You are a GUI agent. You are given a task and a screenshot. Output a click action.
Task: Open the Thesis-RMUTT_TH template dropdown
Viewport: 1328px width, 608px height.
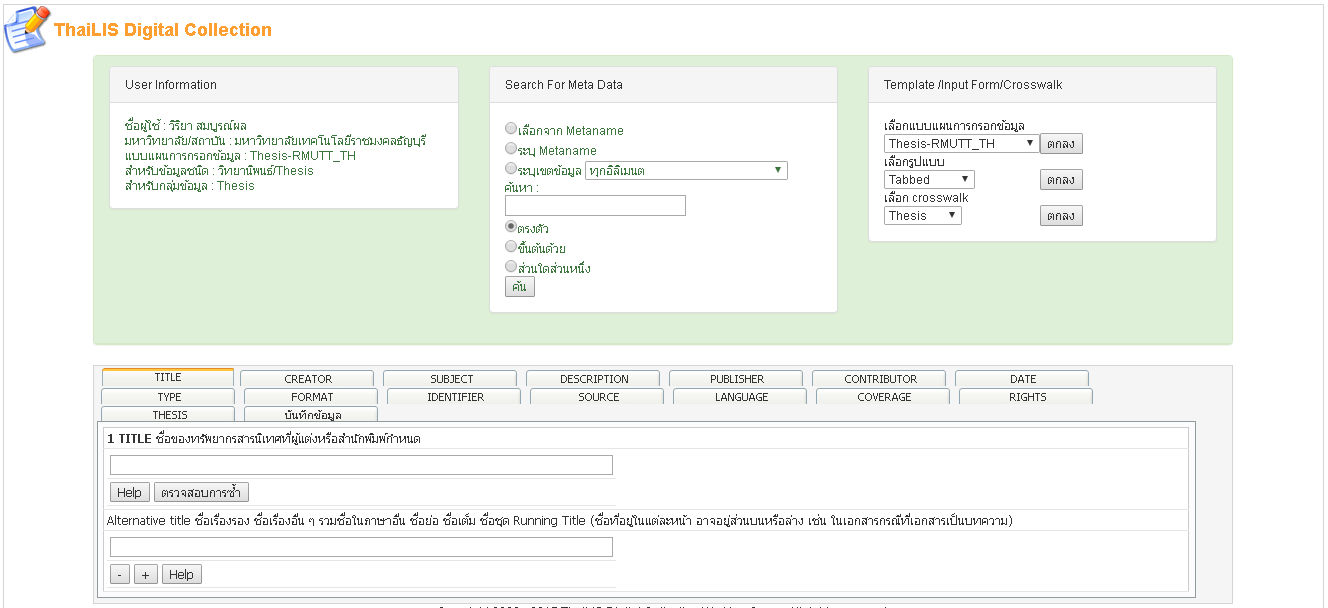pos(962,144)
